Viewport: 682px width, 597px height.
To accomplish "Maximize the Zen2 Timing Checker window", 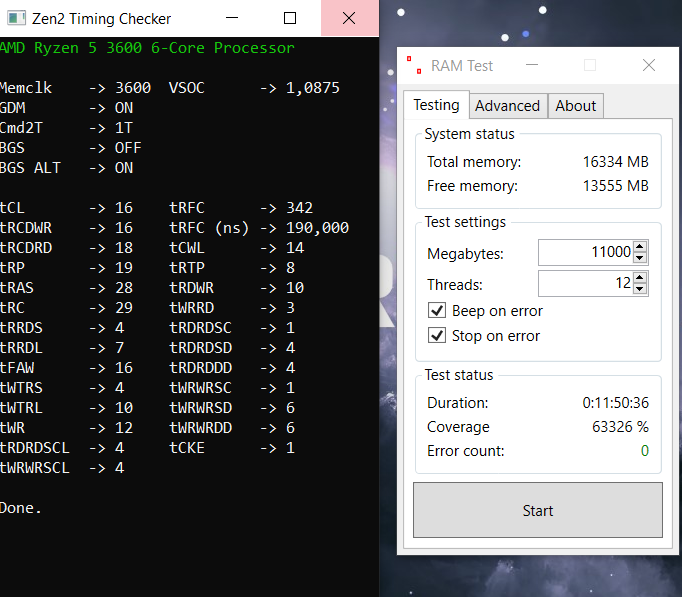I will pos(290,18).
